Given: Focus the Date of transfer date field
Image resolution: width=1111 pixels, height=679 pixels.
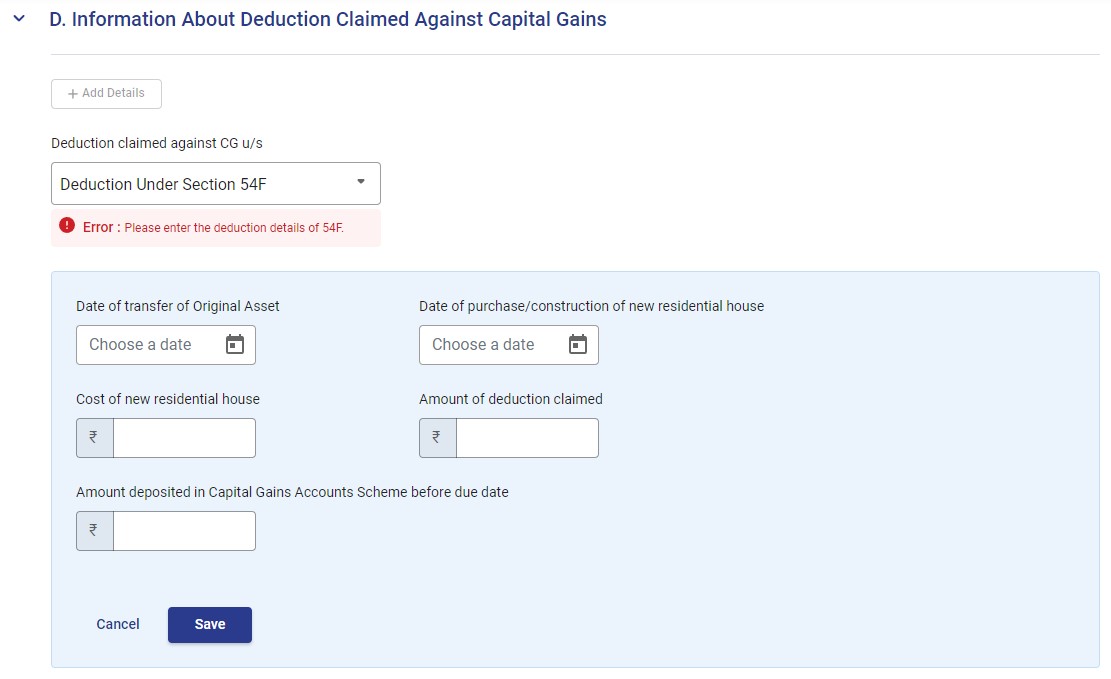Looking at the screenshot, I should pyautogui.click(x=148, y=345).
